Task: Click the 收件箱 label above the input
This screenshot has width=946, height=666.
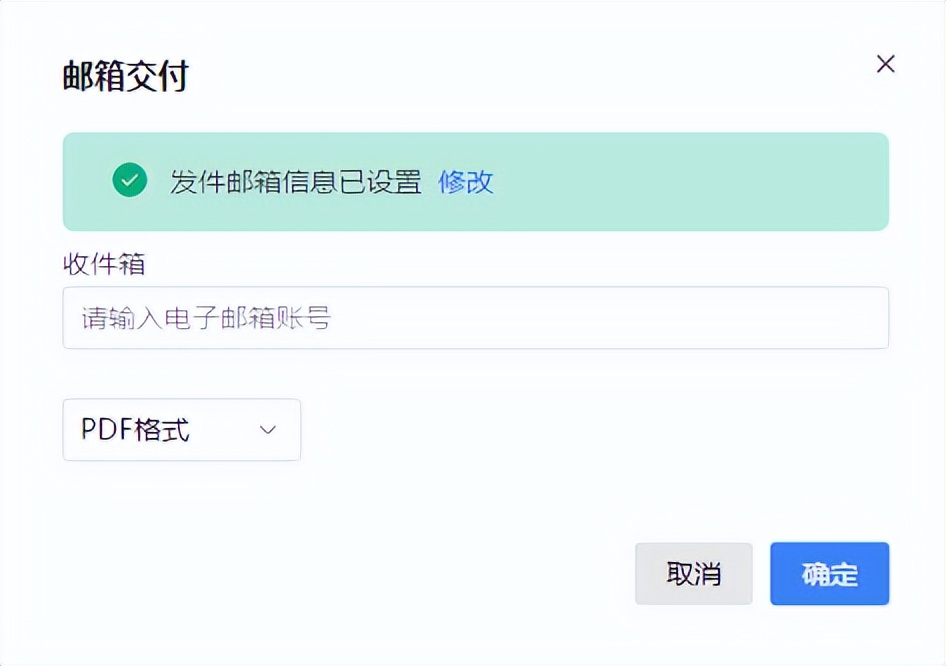Action: (103, 264)
